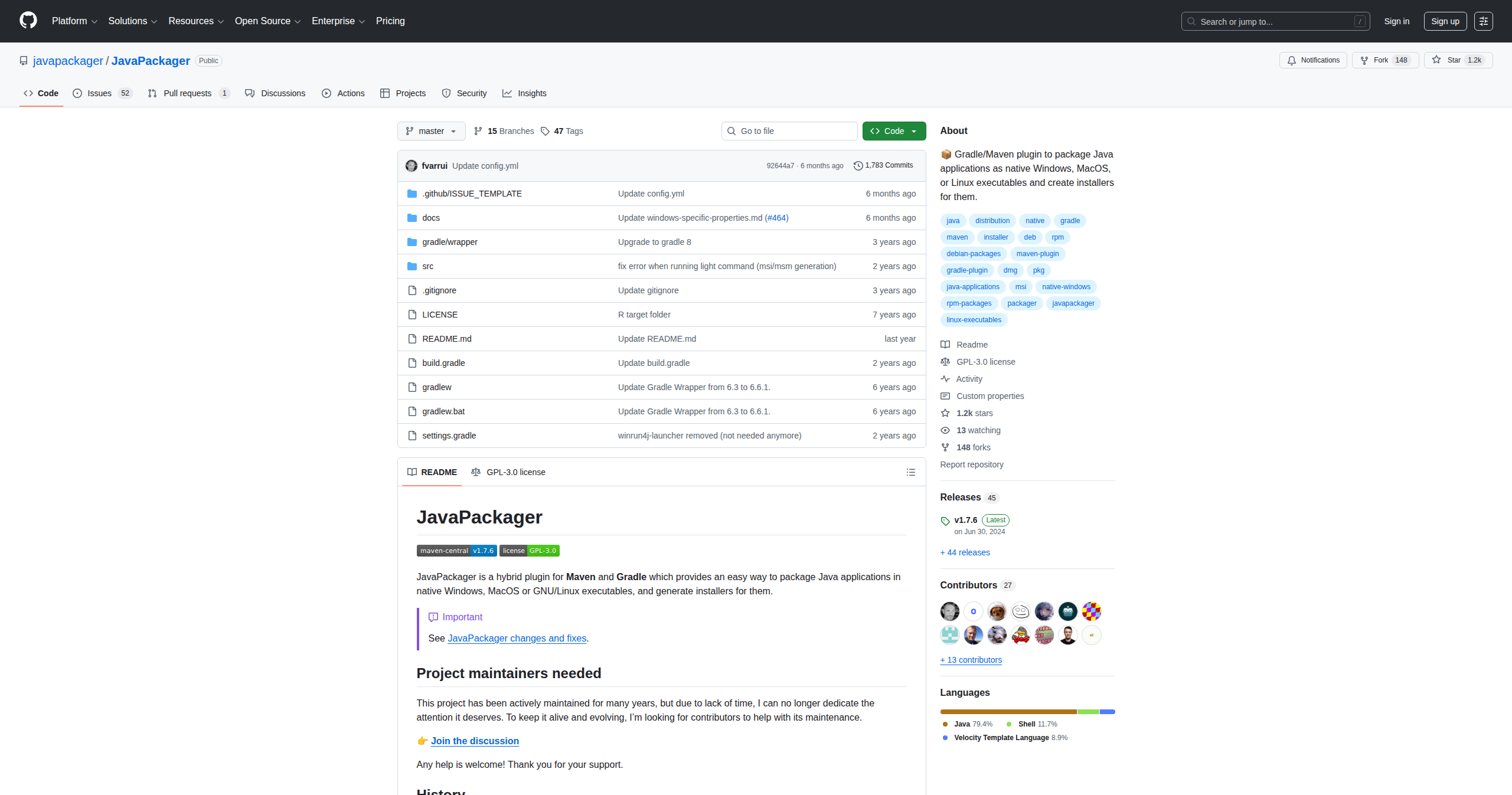Click the GitHub logo icon
This screenshot has height=795, width=1512.
(28, 21)
